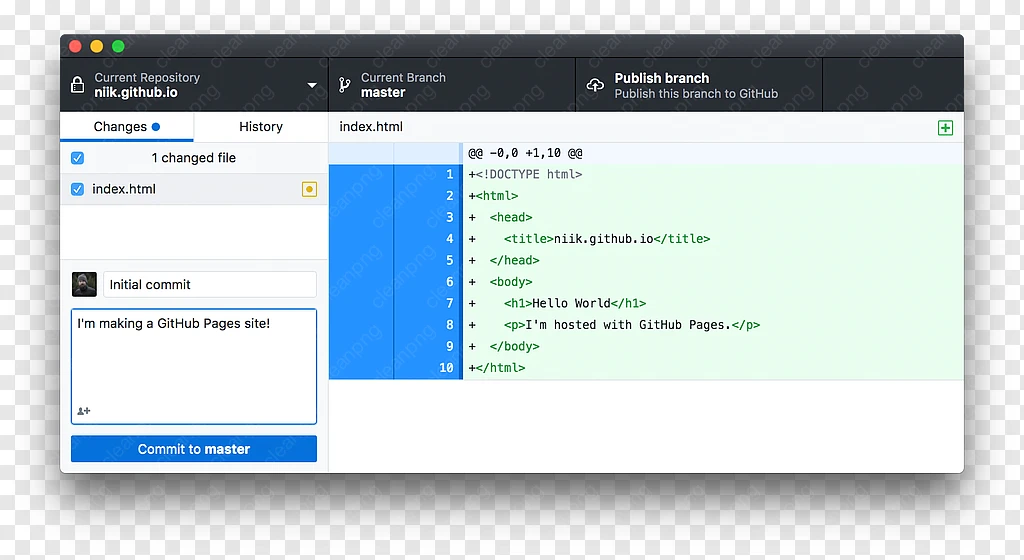Click the yellow minimize window button
The image size is (1024, 560).
[97, 46]
